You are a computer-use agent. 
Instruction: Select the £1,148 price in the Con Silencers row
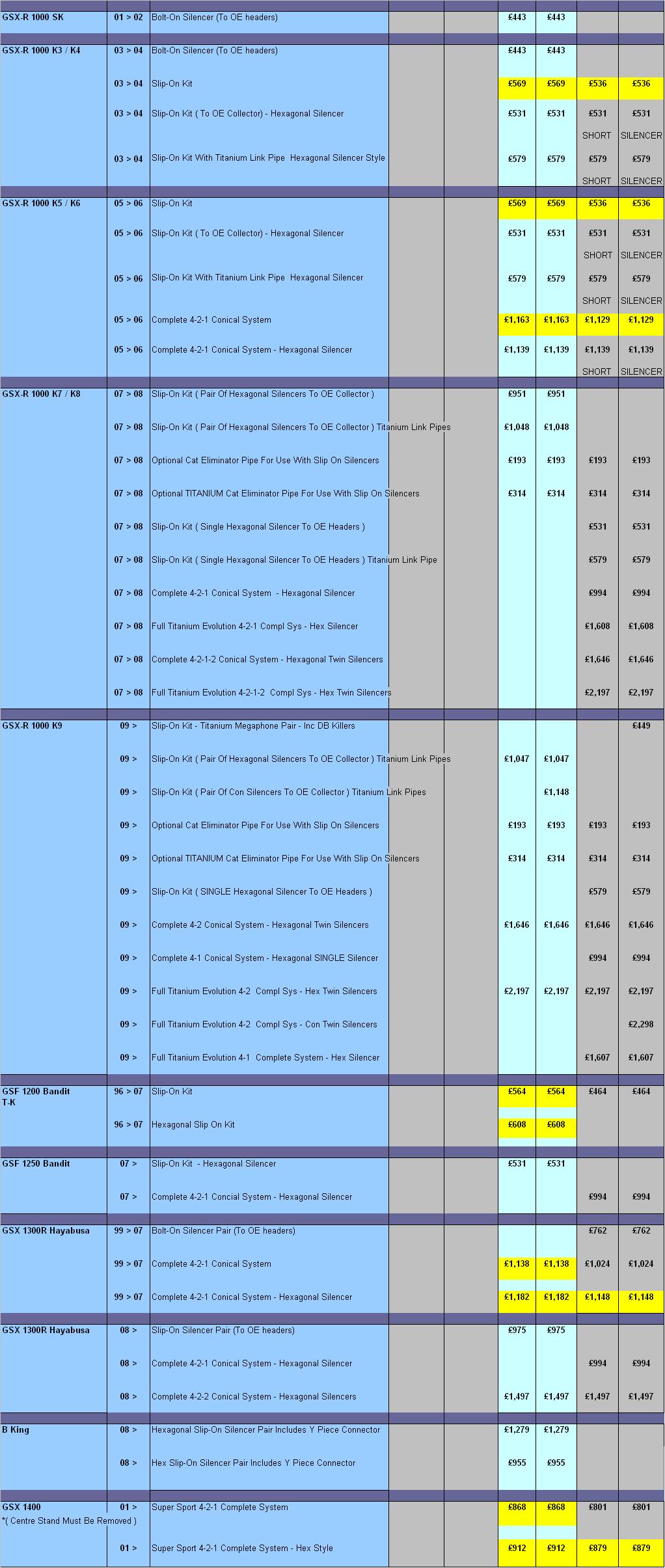tap(556, 792)
